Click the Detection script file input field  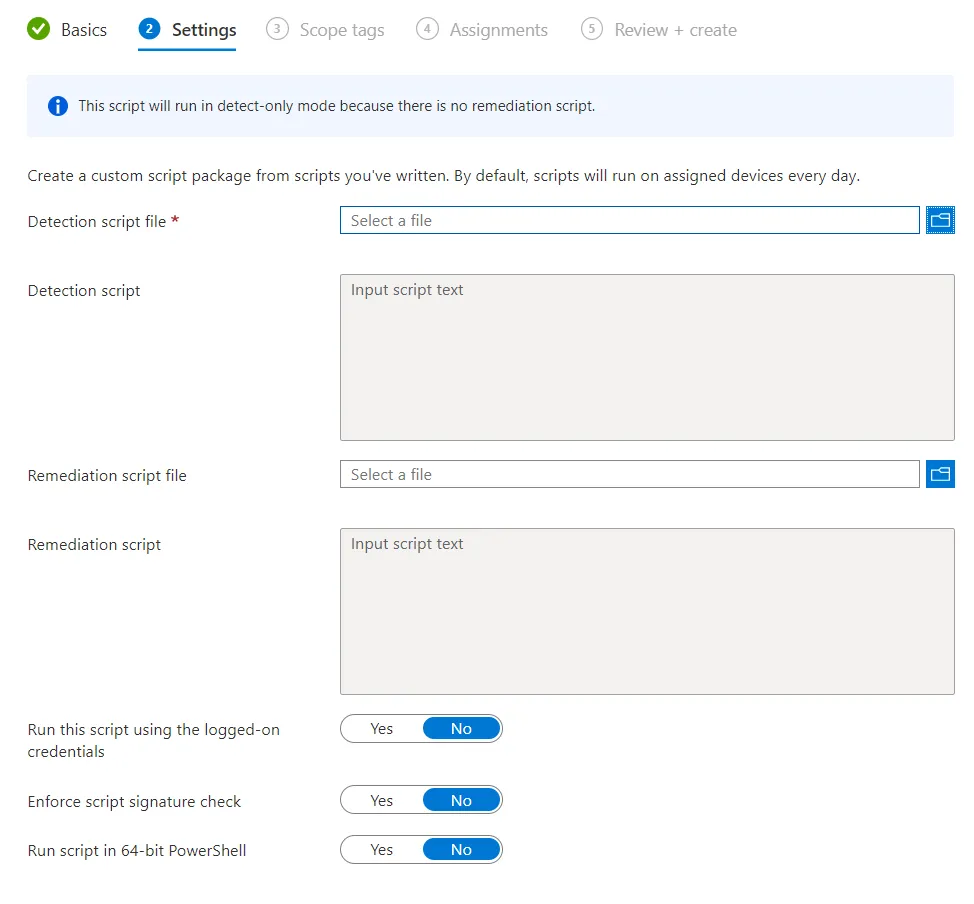629,220
